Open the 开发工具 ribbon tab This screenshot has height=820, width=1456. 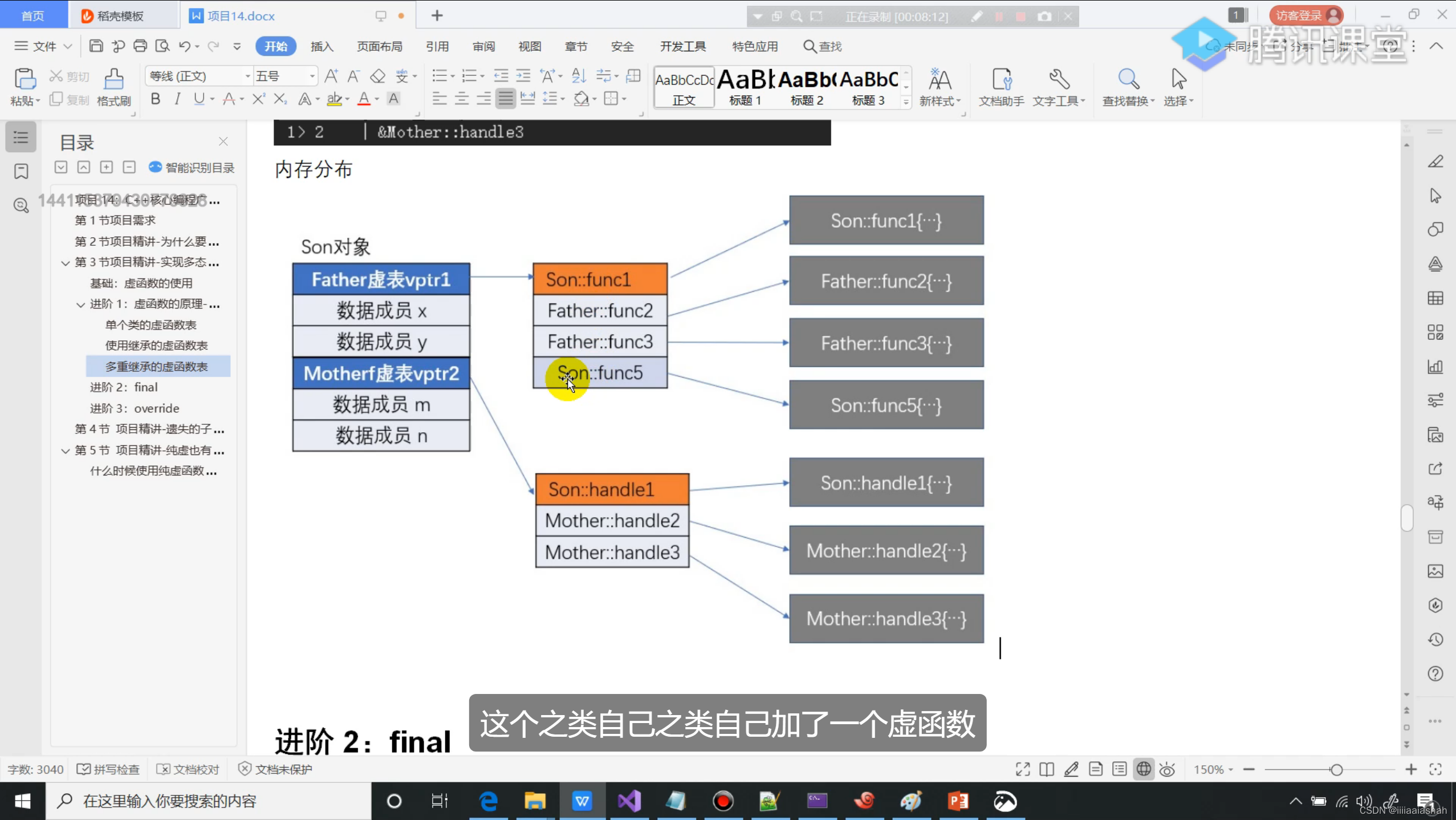[x=683, y=46]
